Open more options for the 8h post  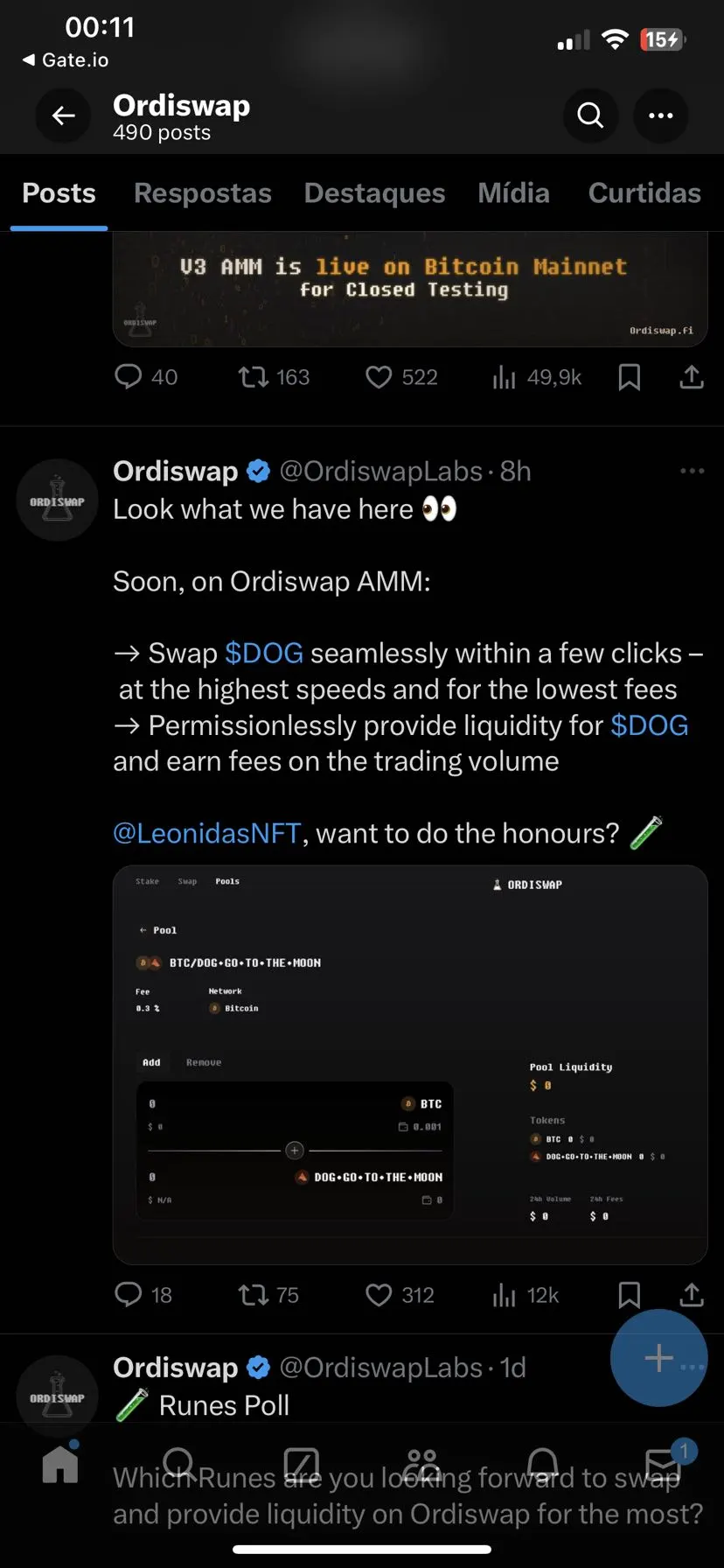click(x=693, y=471)
